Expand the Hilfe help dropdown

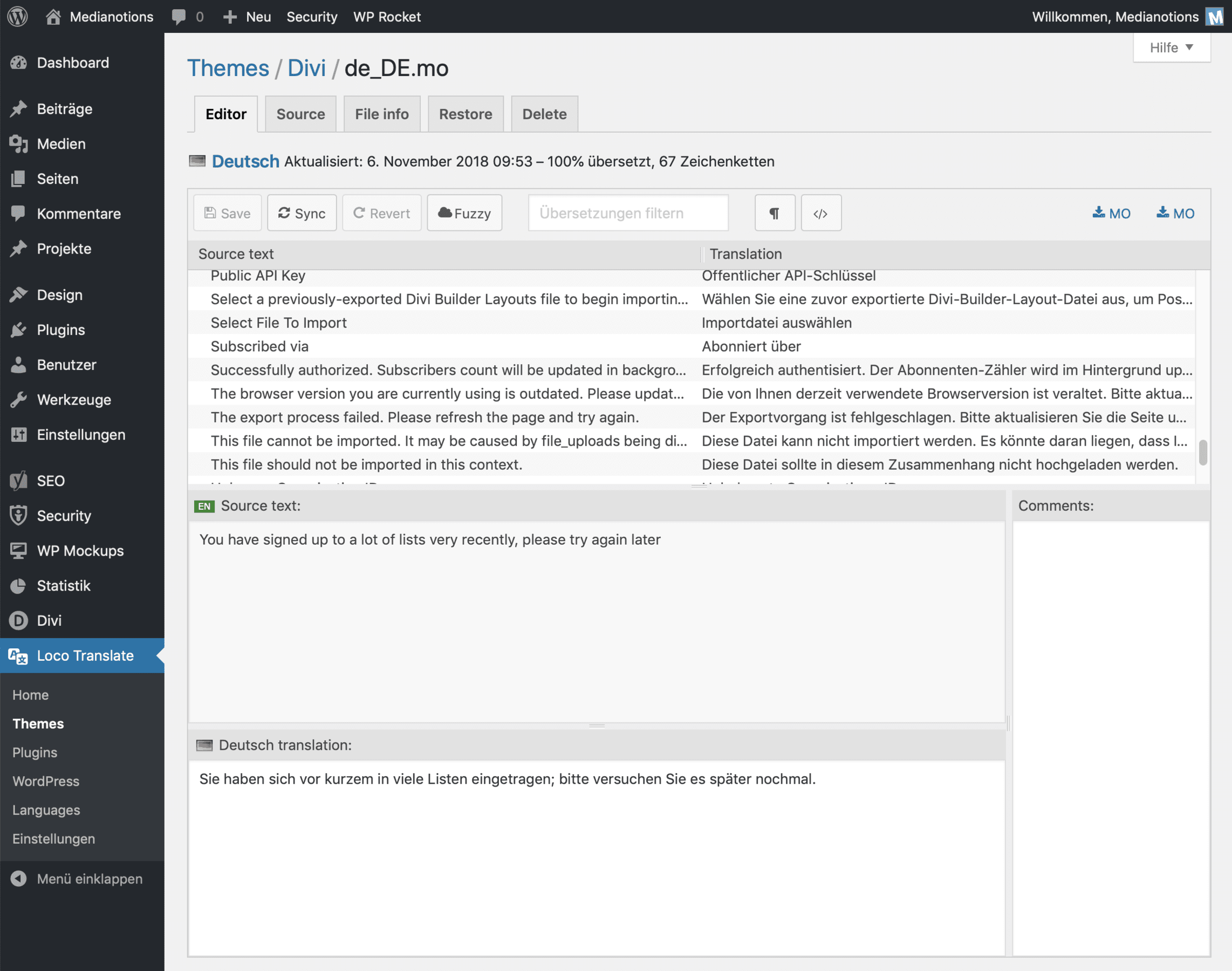click(x=1172, y=48)
